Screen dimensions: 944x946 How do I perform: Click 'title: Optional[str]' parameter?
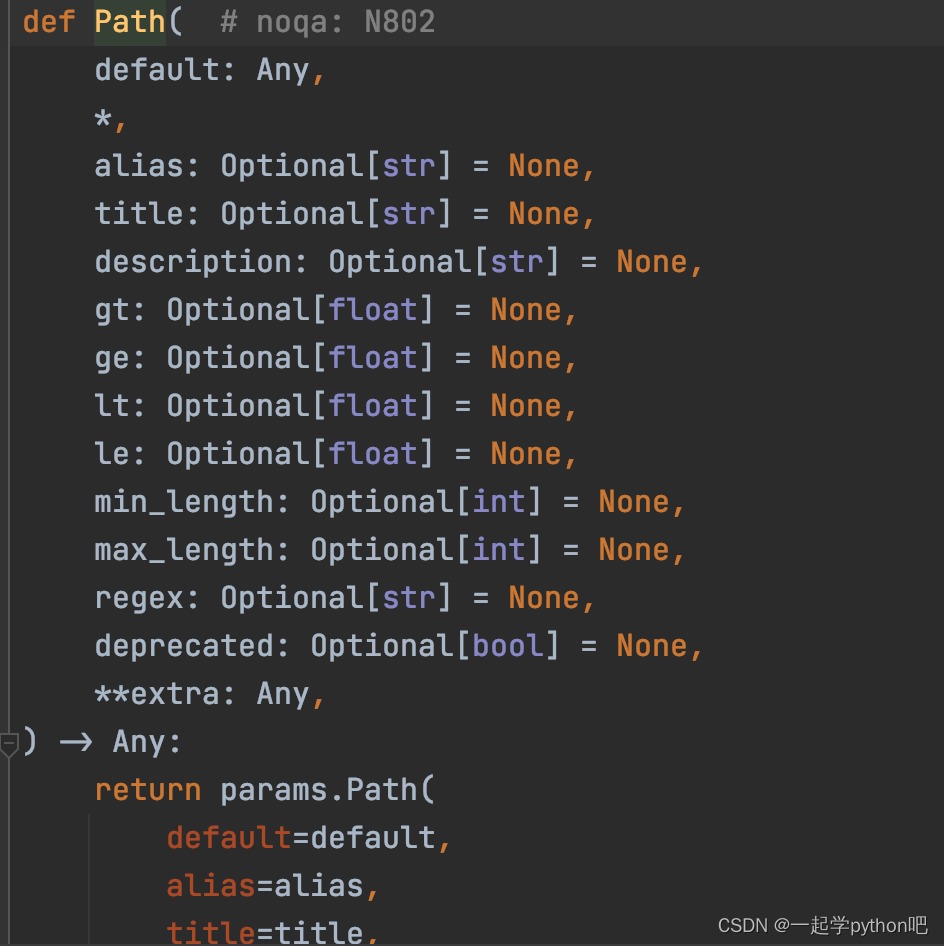tap(273, 214)
